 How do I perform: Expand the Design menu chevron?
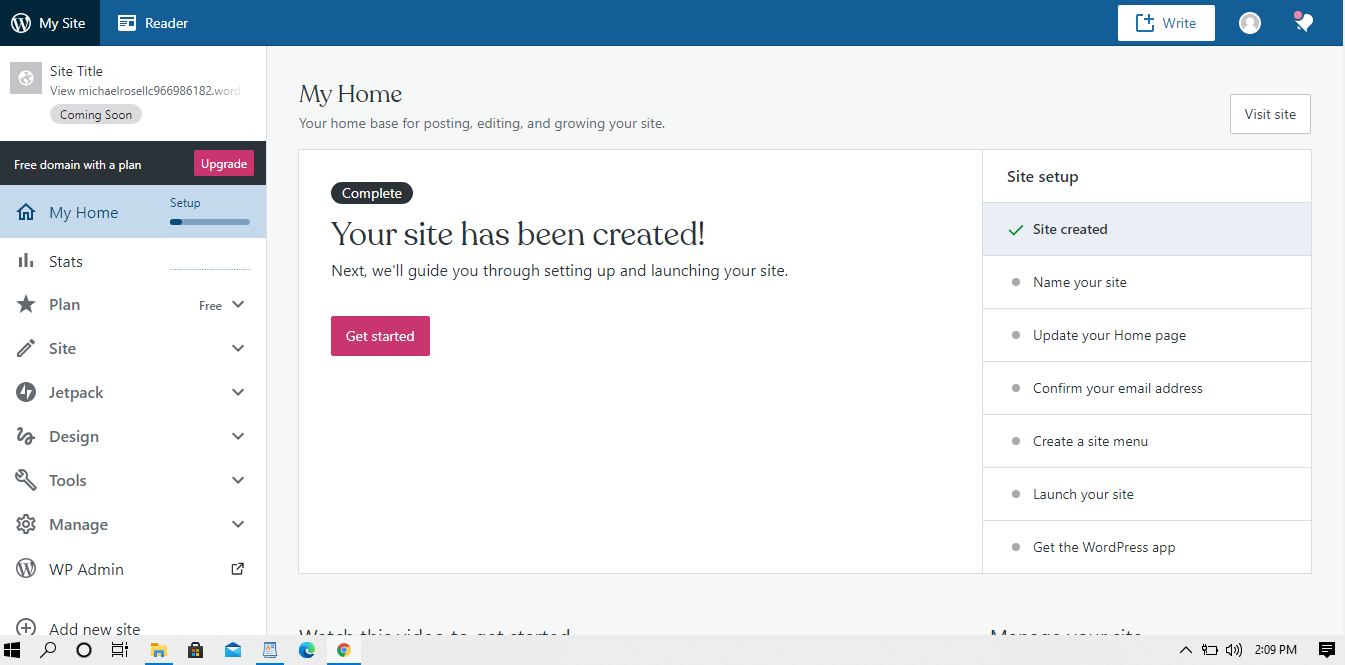[x=238, y=437]
